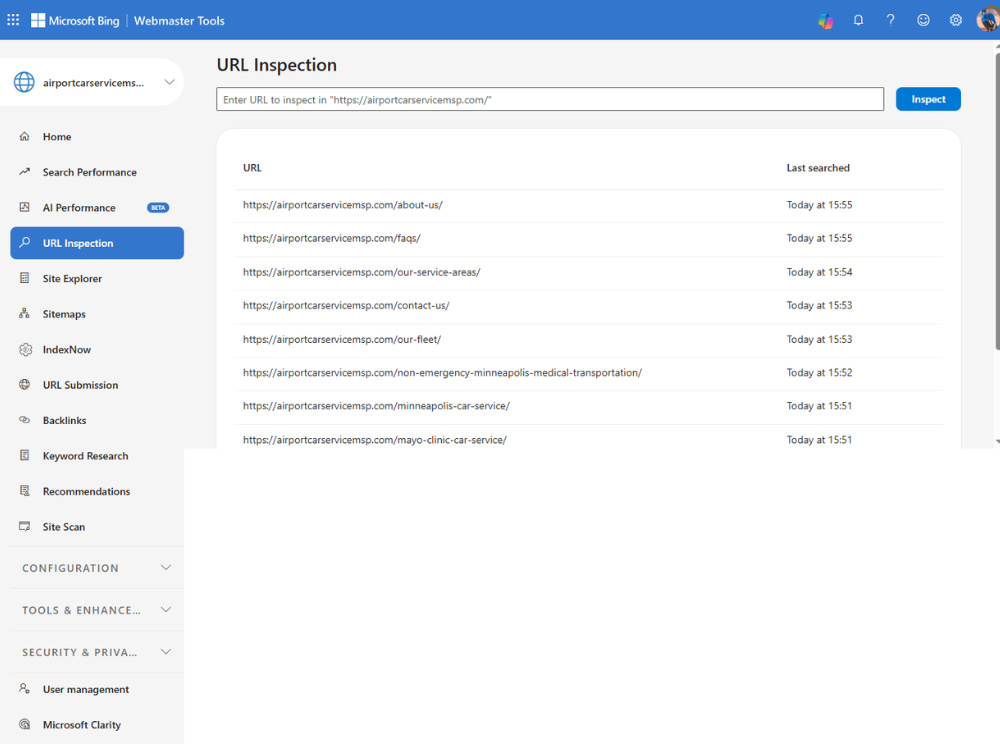Click the Inspect button
This screenshot has height=750, width=1000.
pyautogui.click(x=928, y=99)
